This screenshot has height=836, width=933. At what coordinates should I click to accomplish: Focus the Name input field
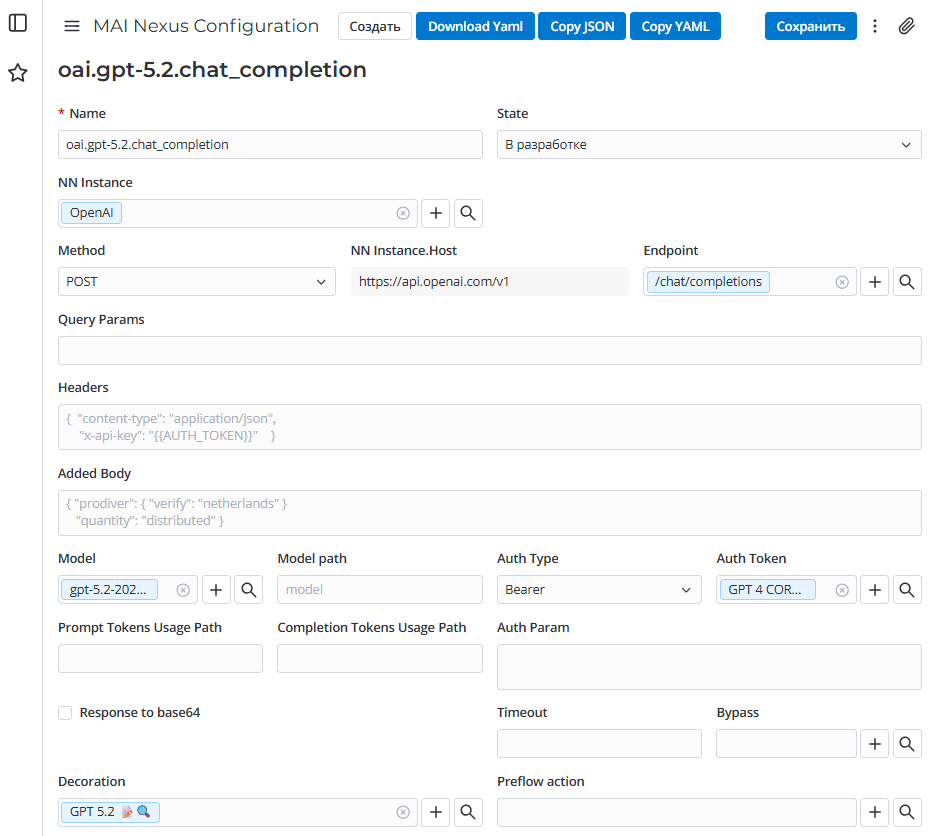[270, 145]
